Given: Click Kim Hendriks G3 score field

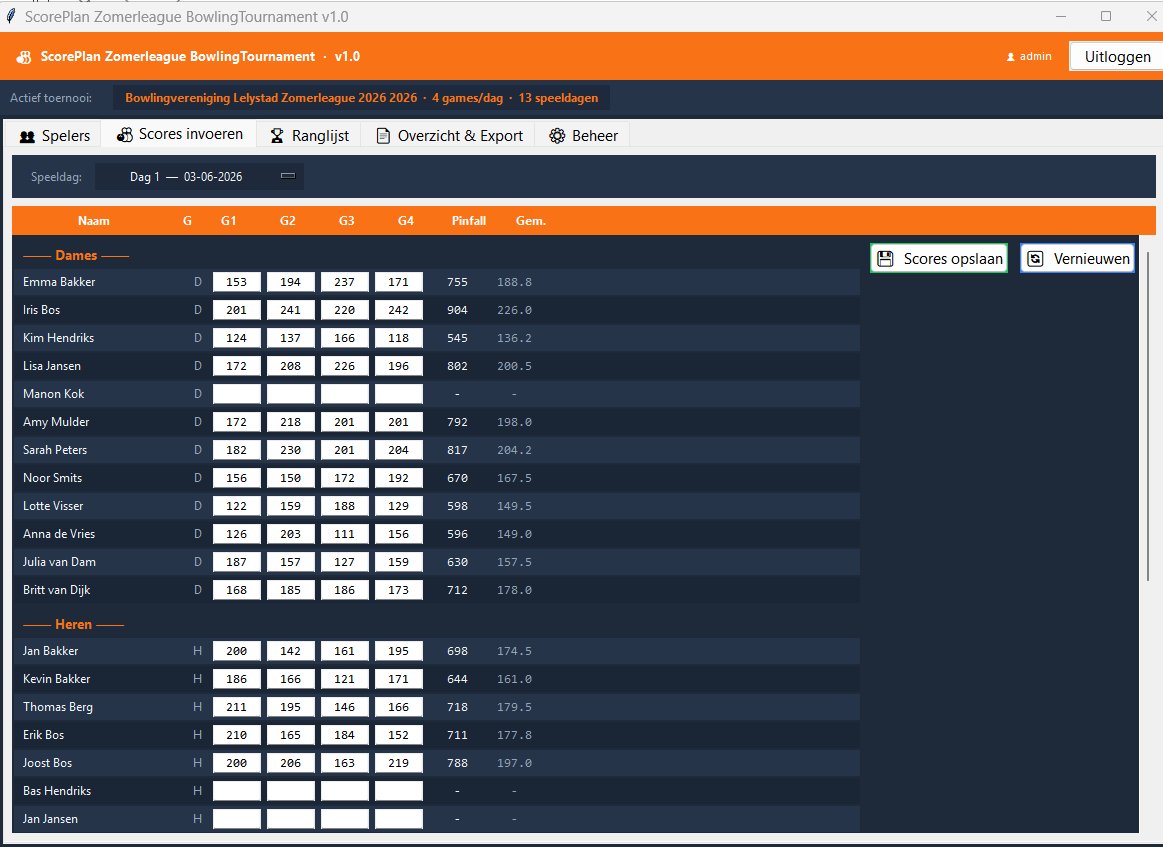Looking at the screenshot, I should coord(345,338).
